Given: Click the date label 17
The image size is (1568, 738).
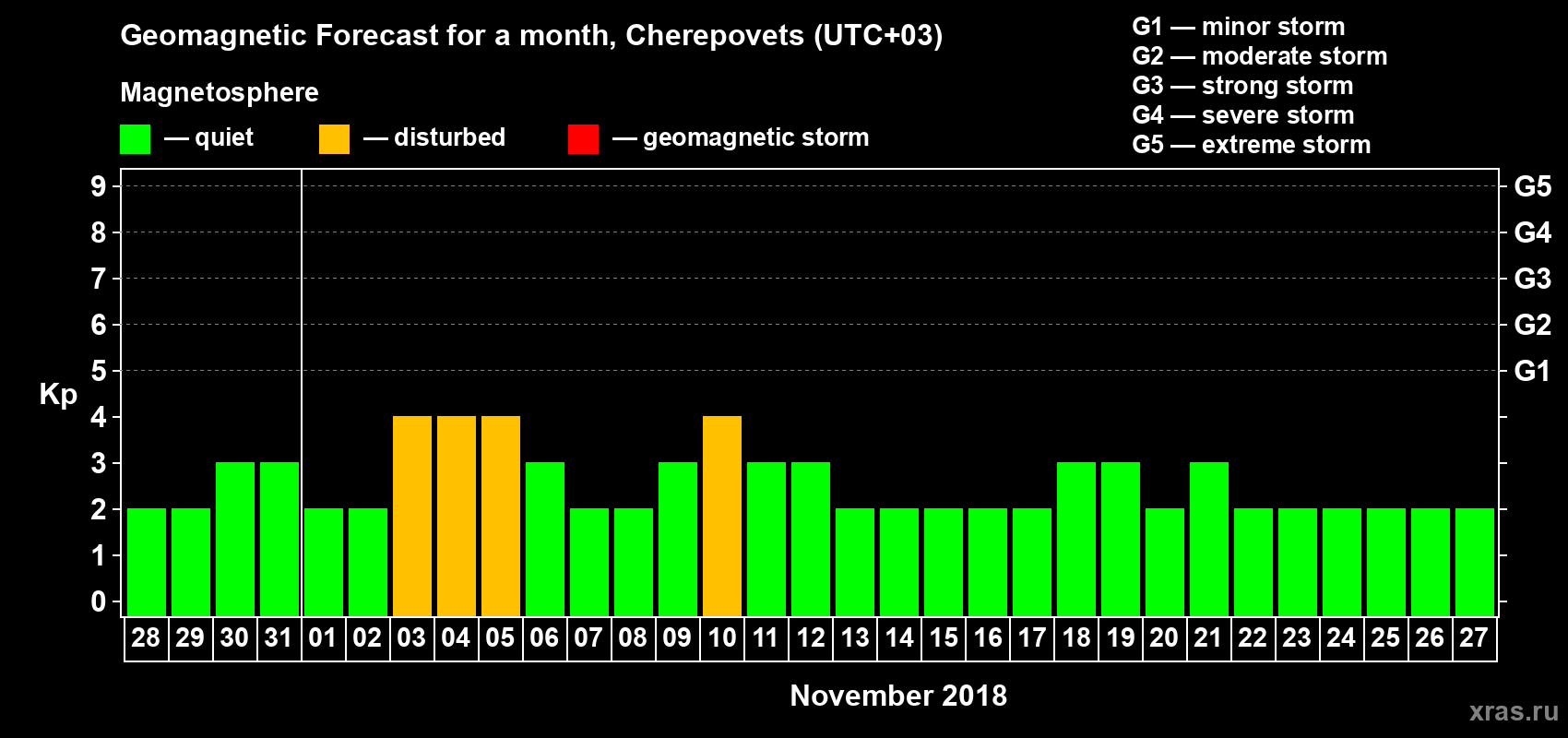Looking at the screenshot, I should point(1032,637).
